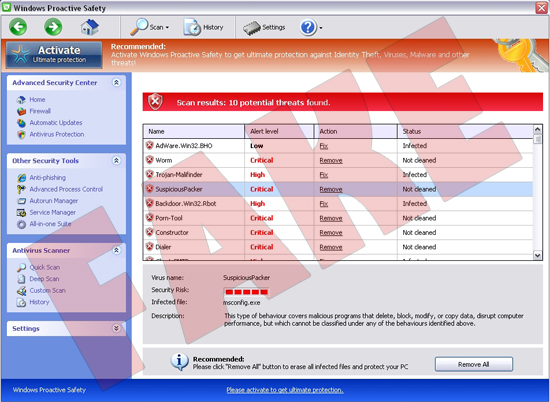Open All-in-one Suite
The width and height of the screenshot is (550, 402).
click(50, 224)
